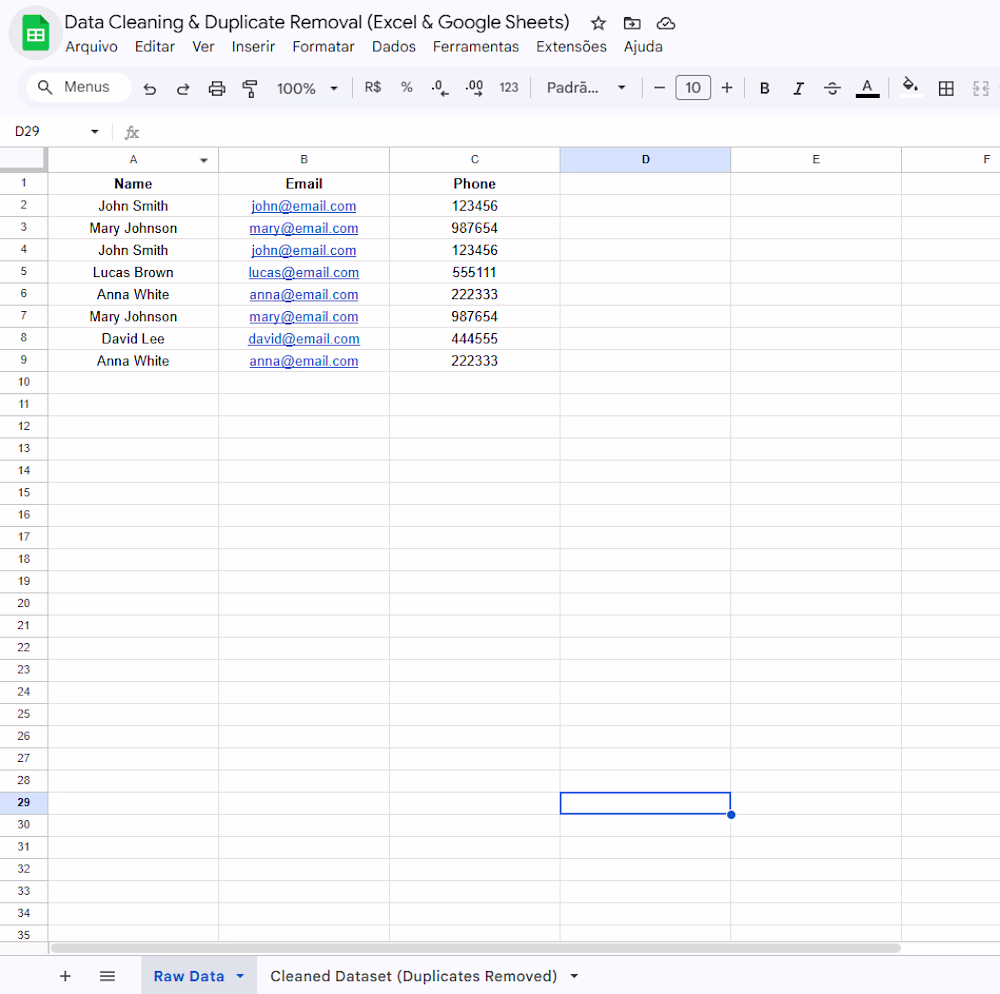Open john@email.com link in row 4
The width and height of the screenshot is (1000, 994).
304,250
